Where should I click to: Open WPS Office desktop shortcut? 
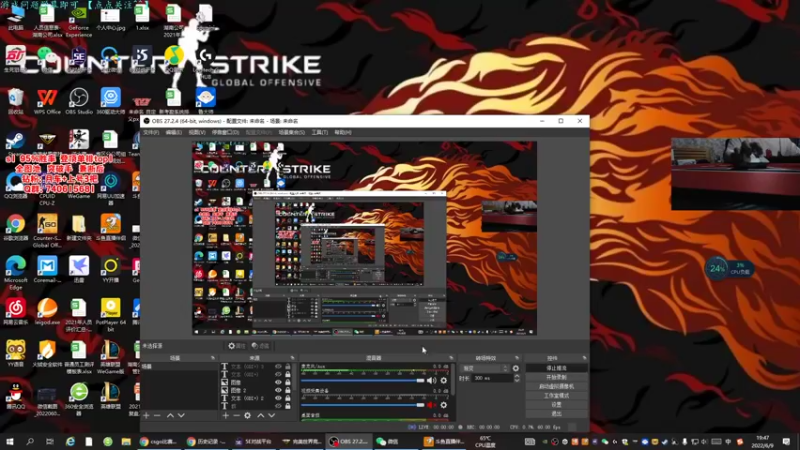[x=47, y=101]
